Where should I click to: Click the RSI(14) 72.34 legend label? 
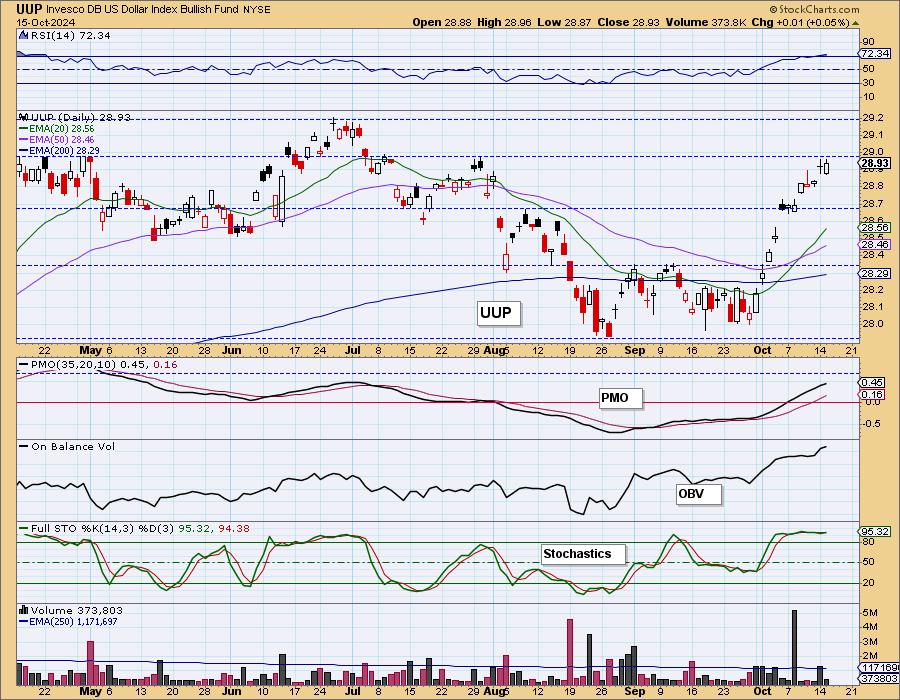pos(70,35)
